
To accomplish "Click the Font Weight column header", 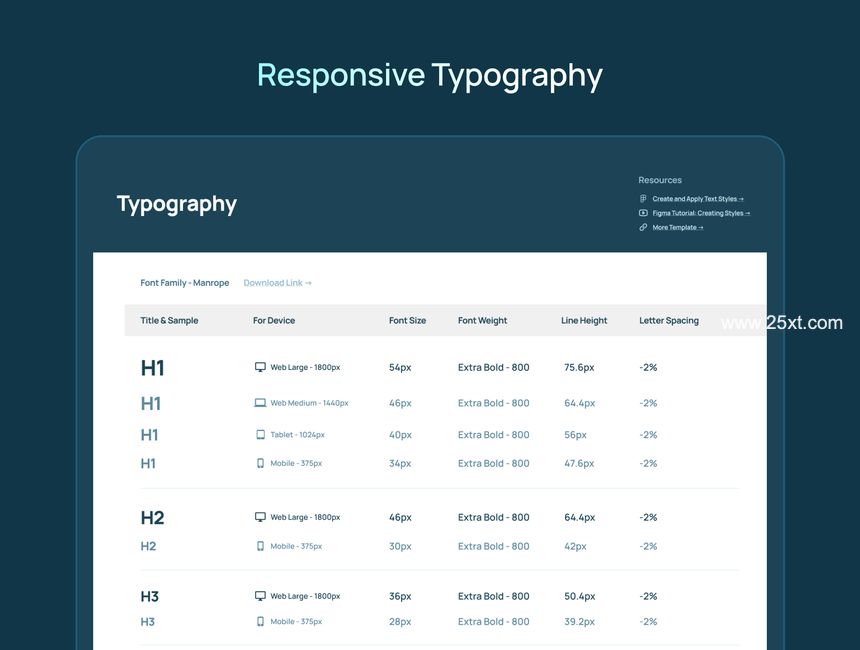I will (x=483, y=320).
